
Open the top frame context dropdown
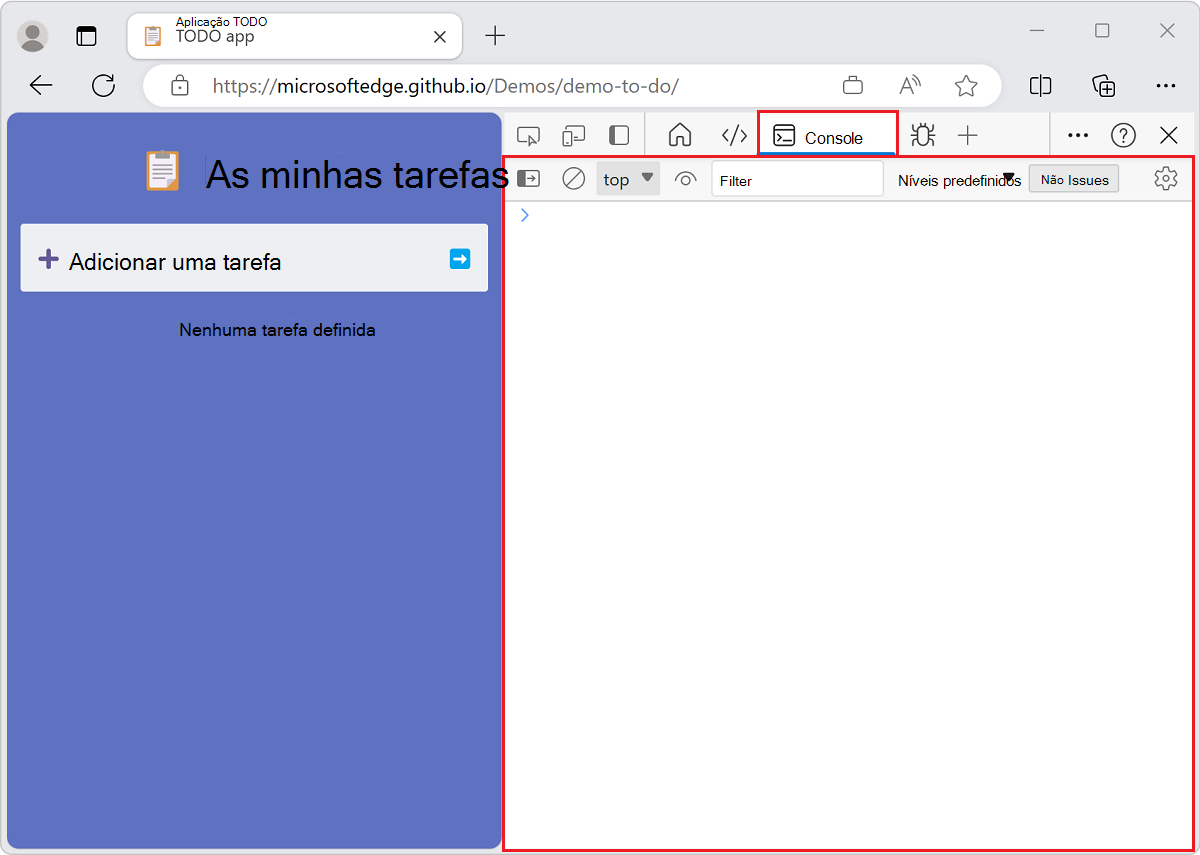point(627,179)
